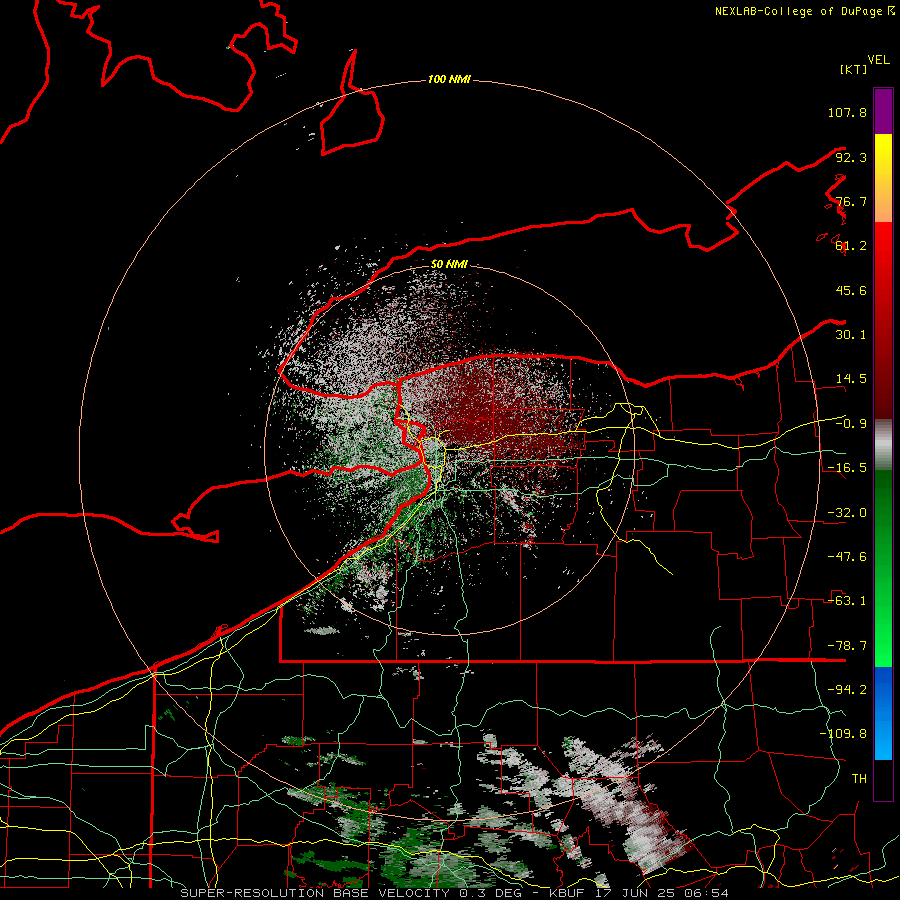Screen dimensions: 900x900
Task: Select the -109.8 scale value
Action: (843, 734)
